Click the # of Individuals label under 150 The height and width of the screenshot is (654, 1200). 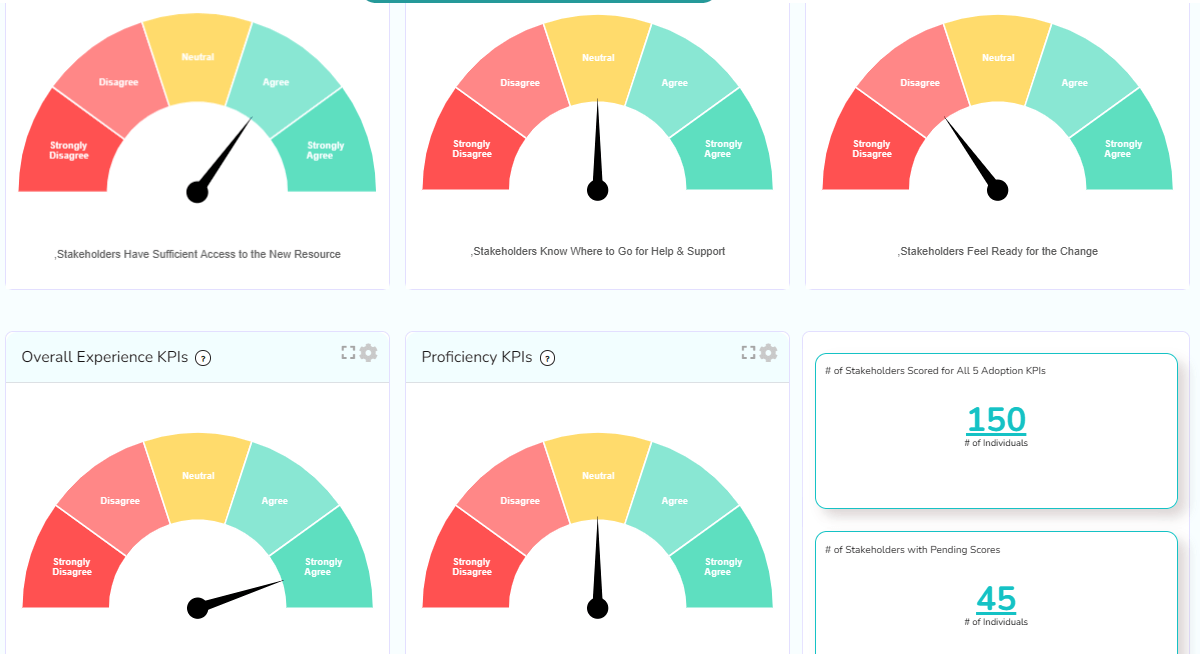tap(996, 441)
